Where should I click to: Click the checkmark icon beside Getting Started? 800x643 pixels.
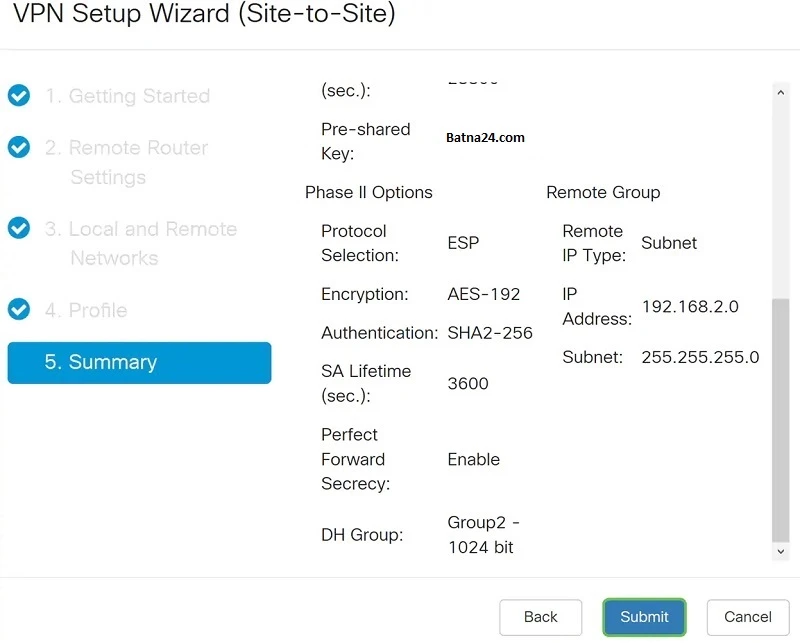tap(19, 96)
